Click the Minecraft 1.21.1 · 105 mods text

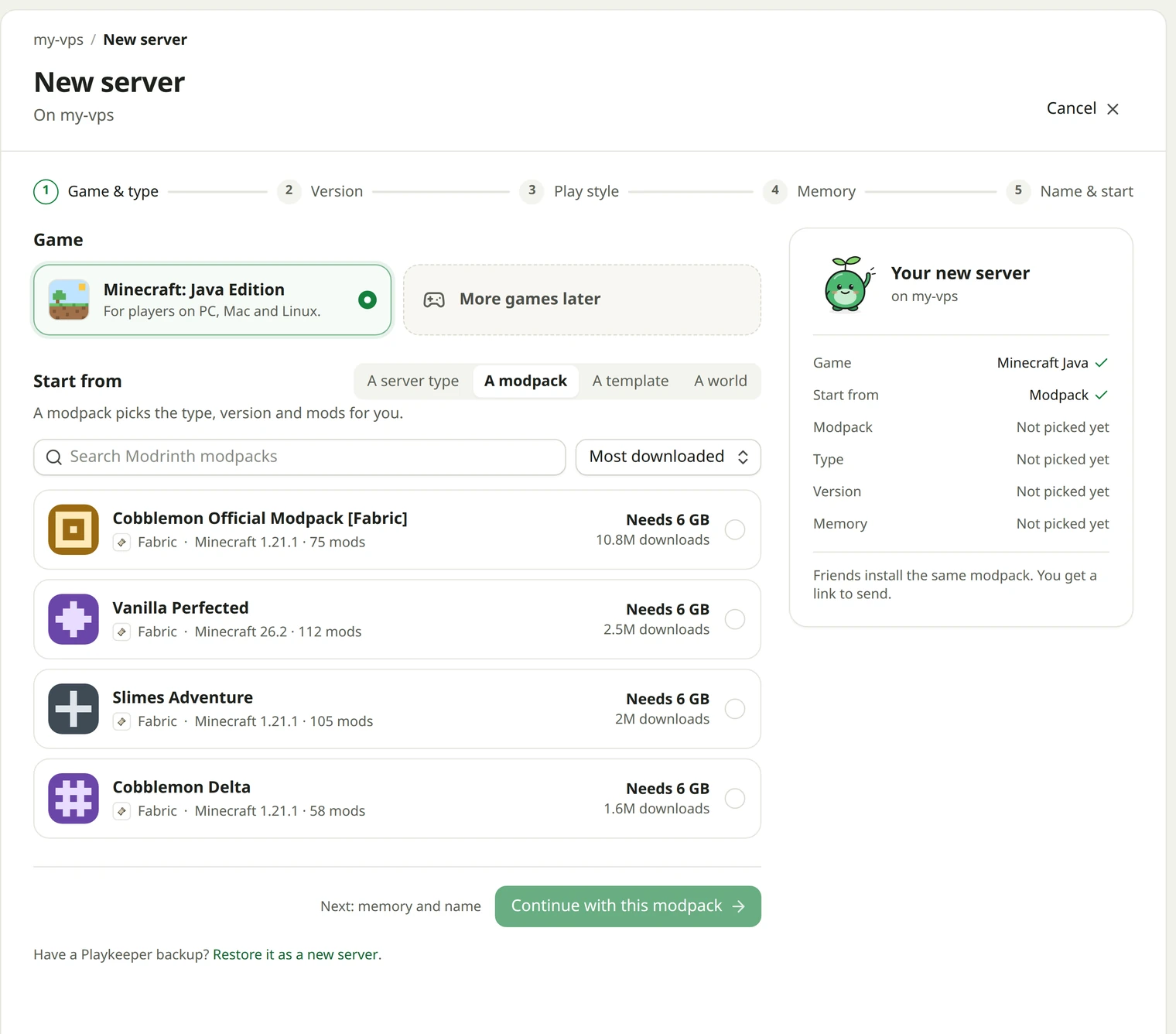click(284, 722)
